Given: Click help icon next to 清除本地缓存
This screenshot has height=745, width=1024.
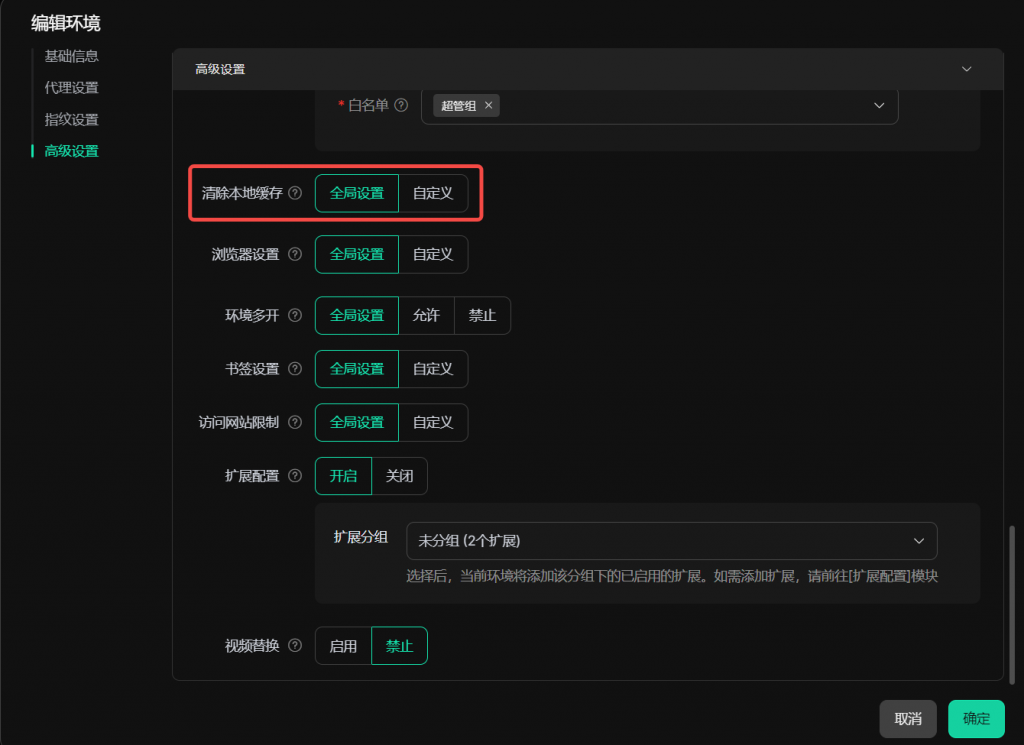Looking at the screenshot, I should coord(295,194).
